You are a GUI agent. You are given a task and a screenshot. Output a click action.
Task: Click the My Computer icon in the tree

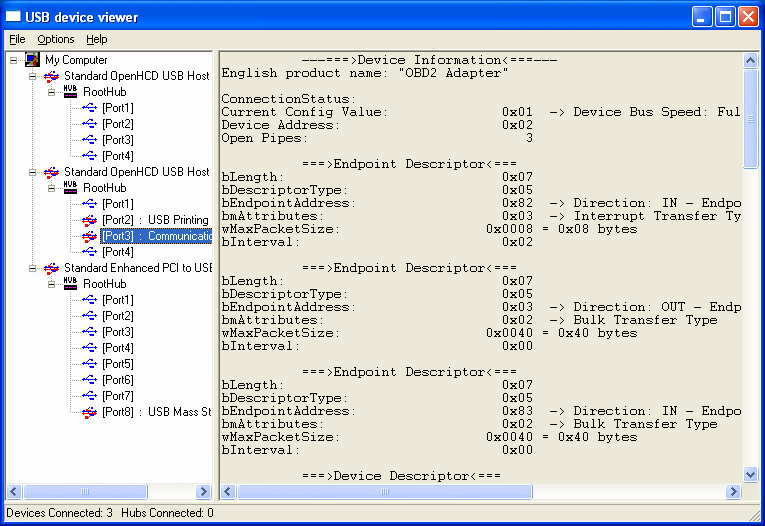[x=33, y=60]
